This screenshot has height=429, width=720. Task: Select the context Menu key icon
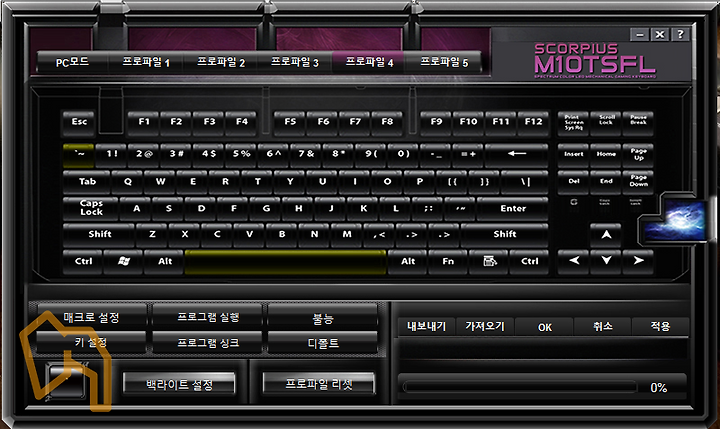(x=489, y=261)
